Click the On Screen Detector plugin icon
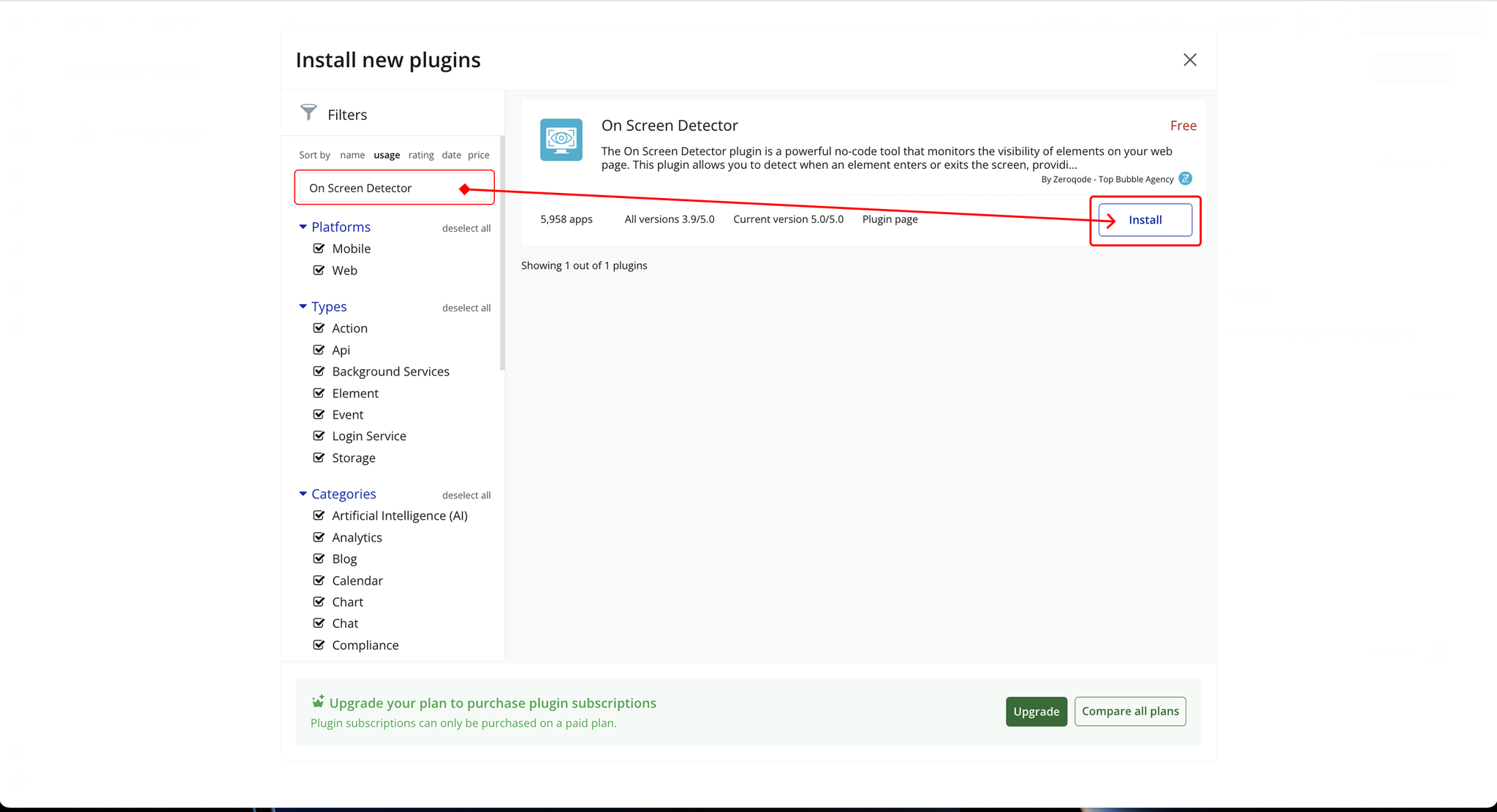Viewport: 1497px width, 812px height. pyautogui.click(x=561, y=140)
